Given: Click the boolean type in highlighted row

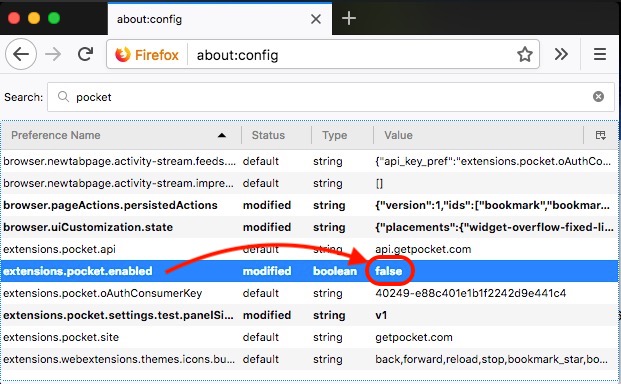Looking at the screenshot, I should coord(335,271).
